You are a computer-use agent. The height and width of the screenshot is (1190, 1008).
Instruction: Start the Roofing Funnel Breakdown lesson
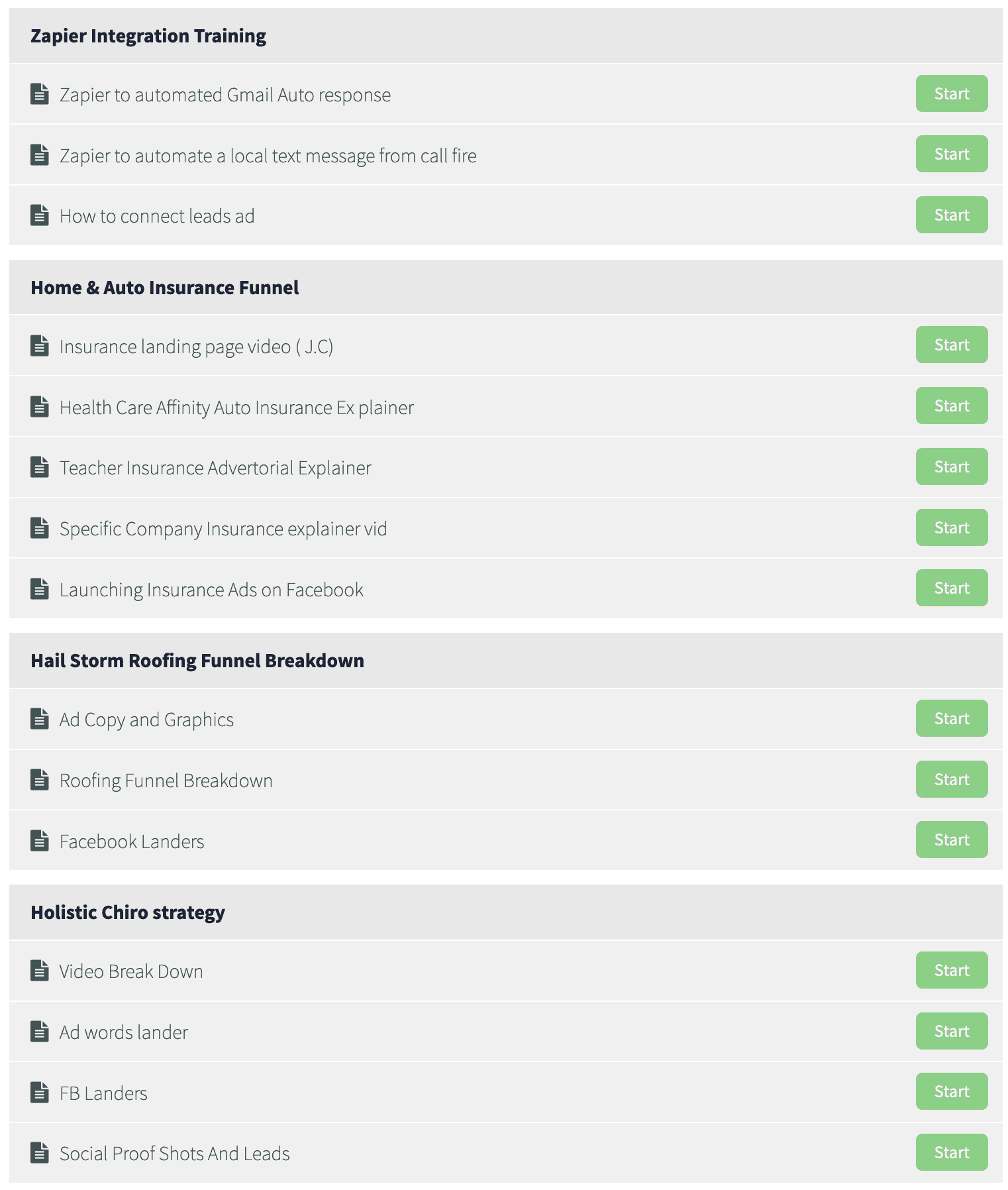point(952,779)
